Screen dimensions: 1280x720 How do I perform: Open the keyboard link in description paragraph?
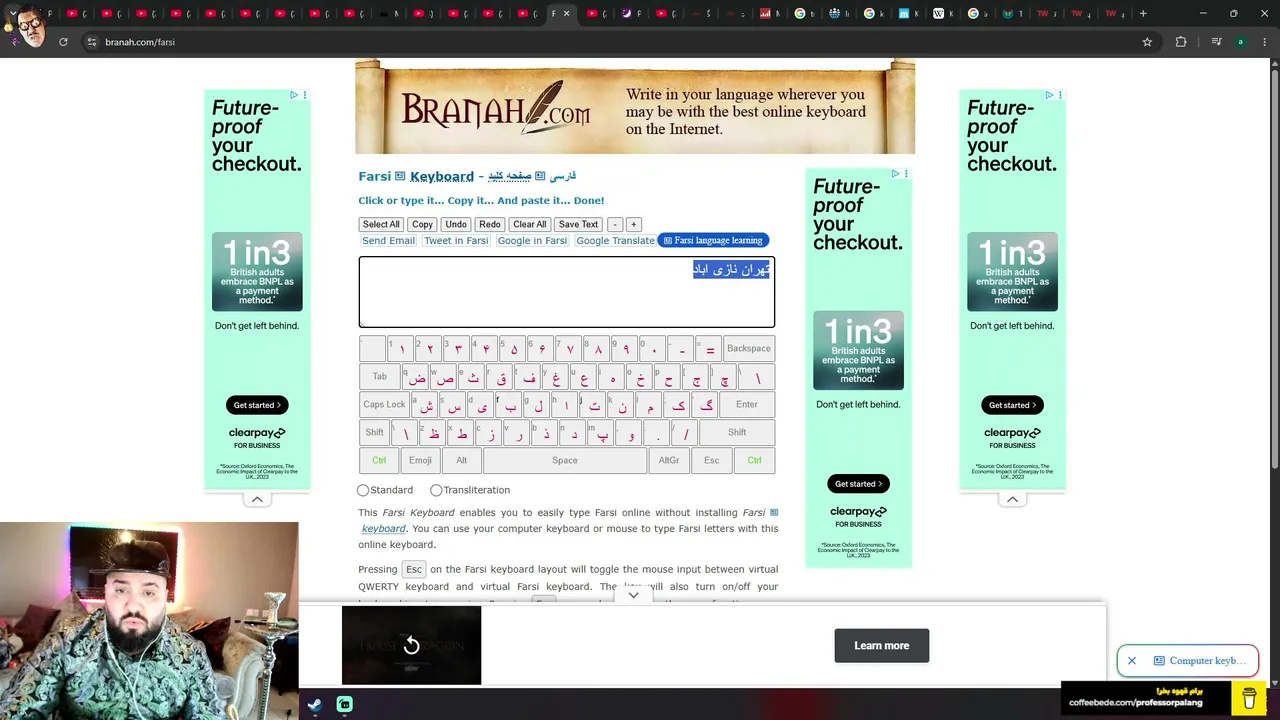384,529
